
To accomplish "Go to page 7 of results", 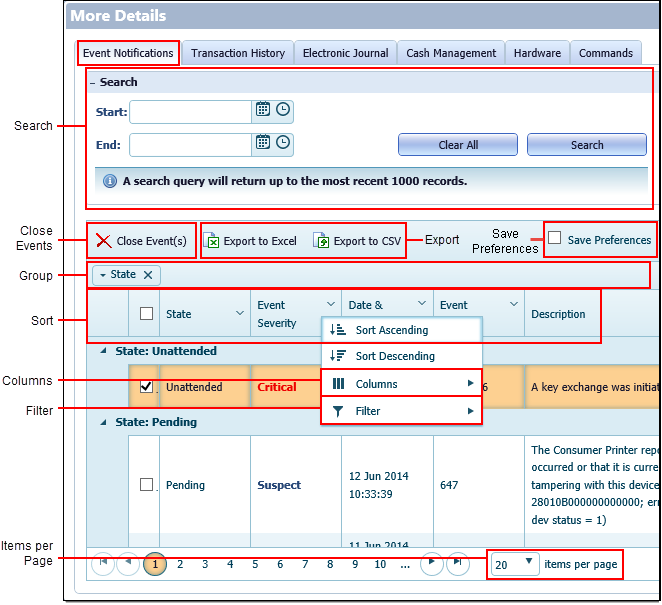I will click(305, 564).
